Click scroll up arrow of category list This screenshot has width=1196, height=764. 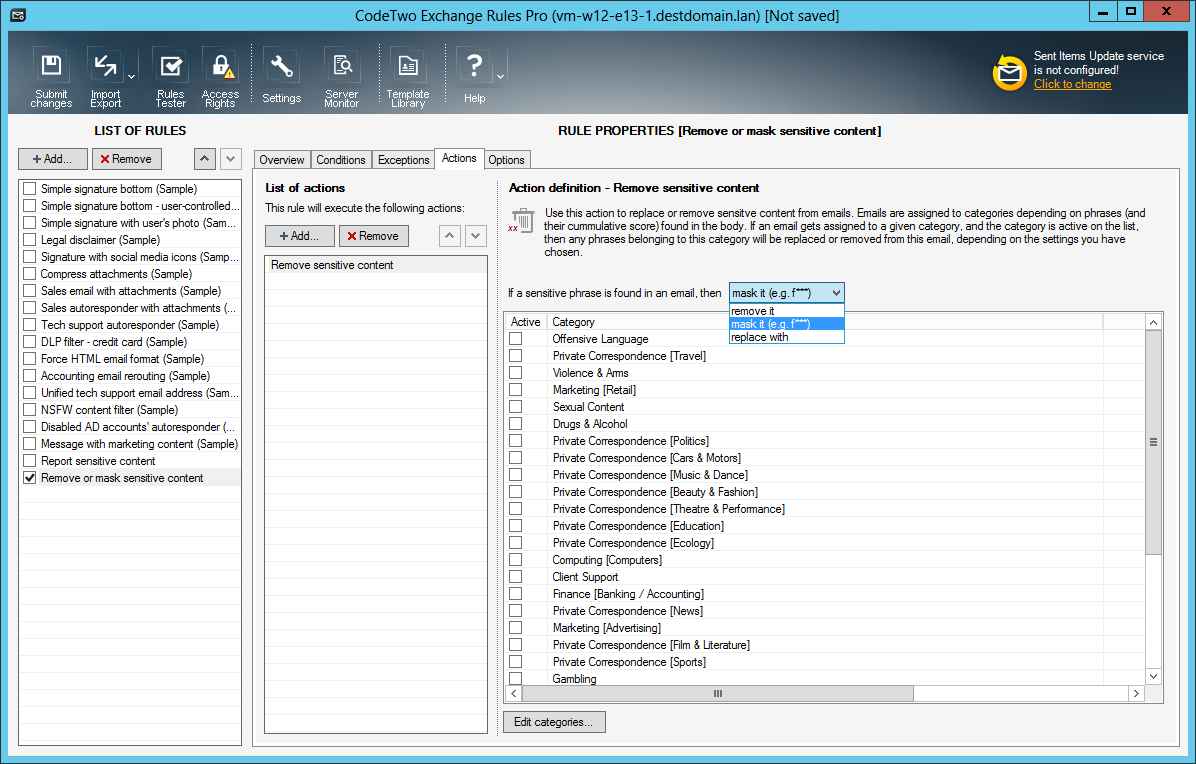pos(1153,322)
